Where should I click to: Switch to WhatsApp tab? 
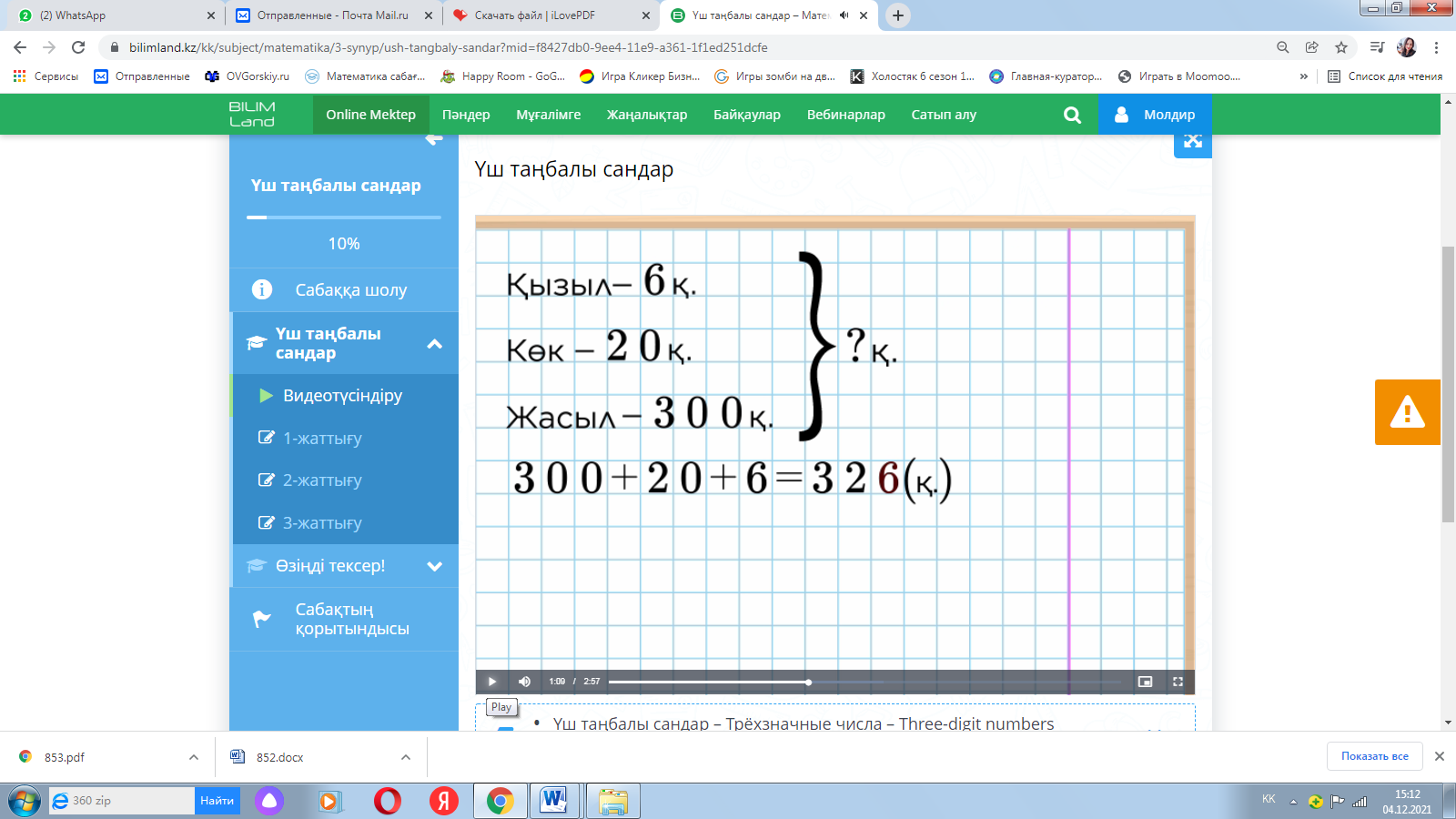(x=115, y=15)
